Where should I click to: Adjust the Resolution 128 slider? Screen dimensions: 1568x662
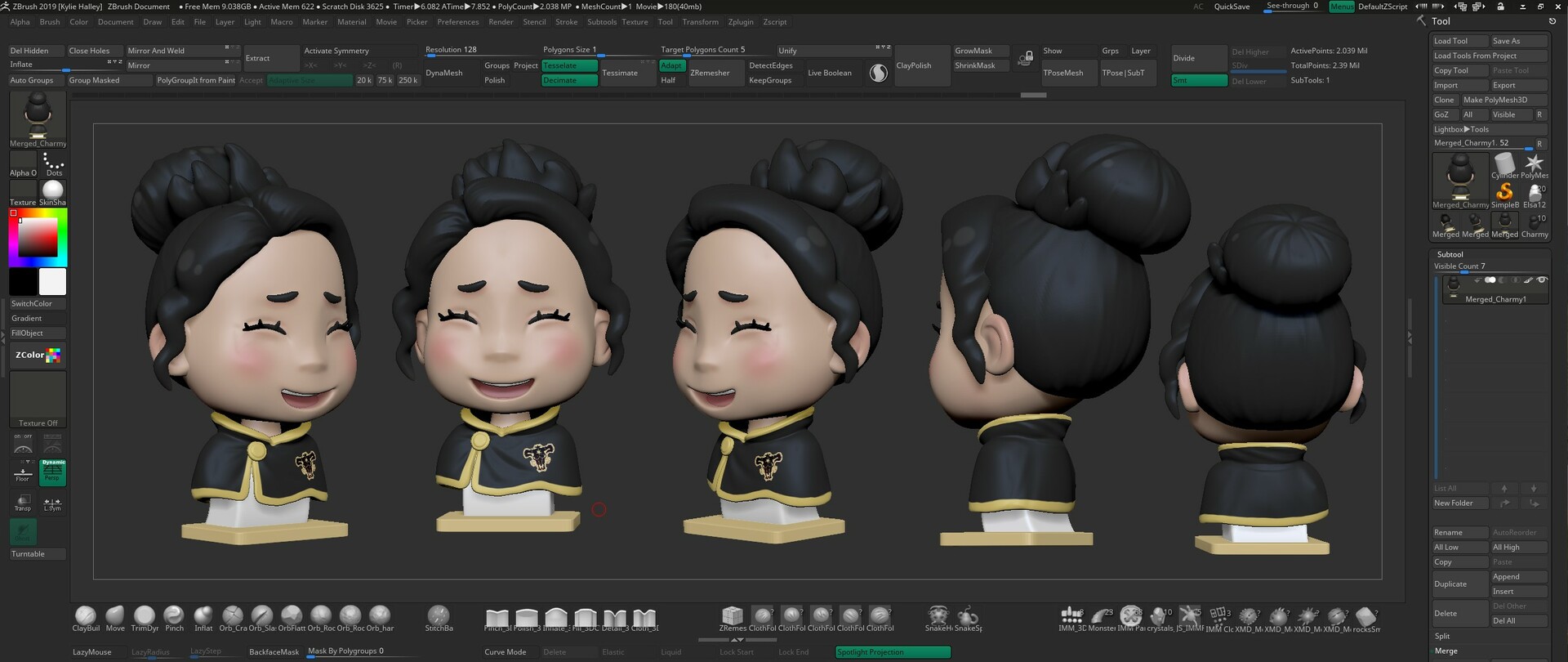pos(480,51)
